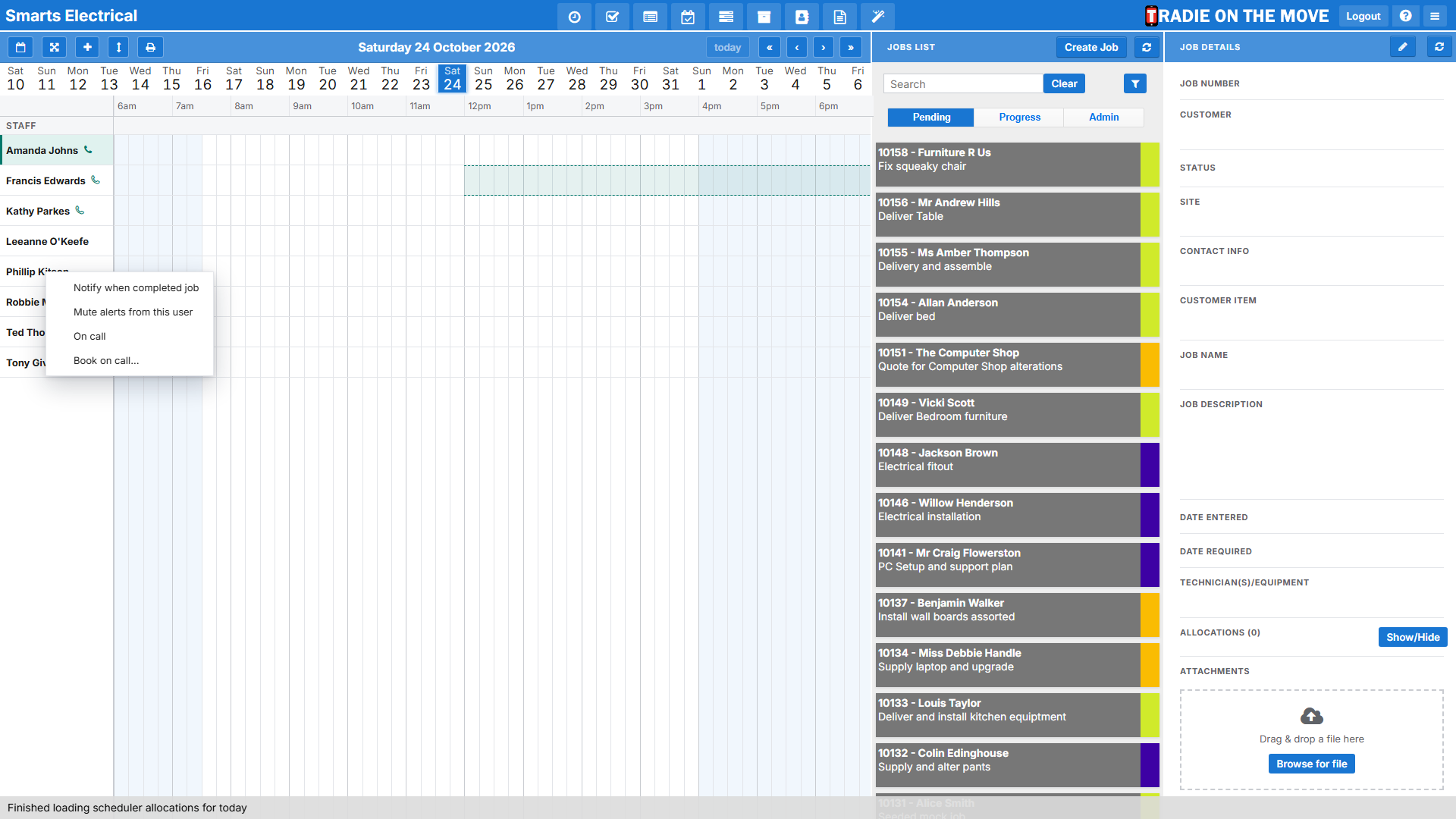Refresh the Jobs List panel

point(1147,47)
